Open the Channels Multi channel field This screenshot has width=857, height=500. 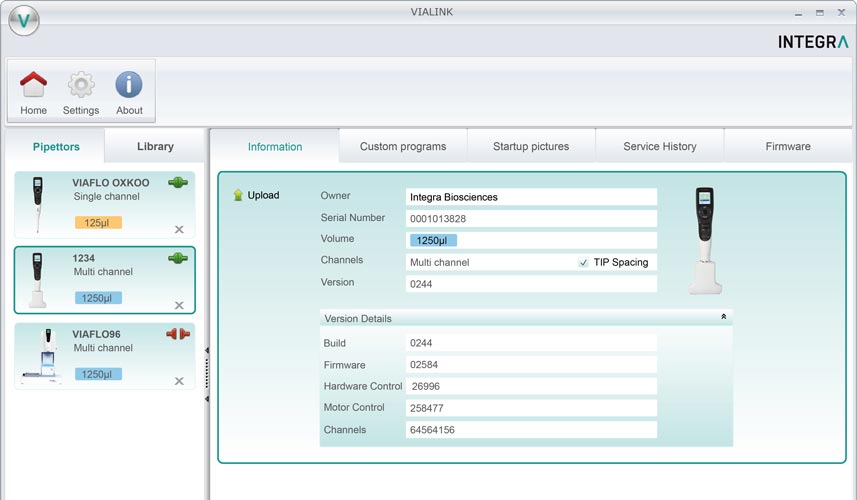pos(488,262)
